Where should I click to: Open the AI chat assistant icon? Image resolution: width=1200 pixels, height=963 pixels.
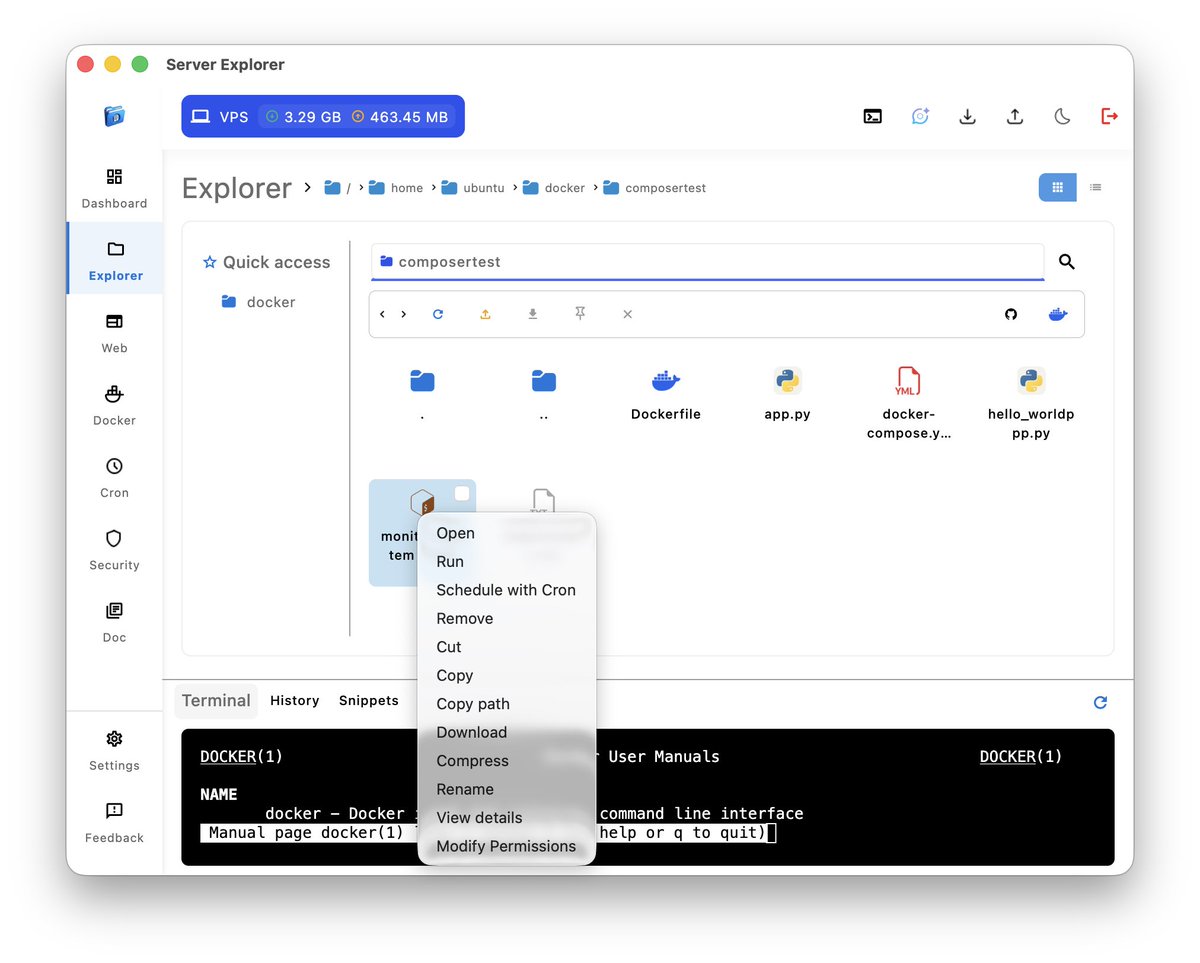[x=920, y=116]
